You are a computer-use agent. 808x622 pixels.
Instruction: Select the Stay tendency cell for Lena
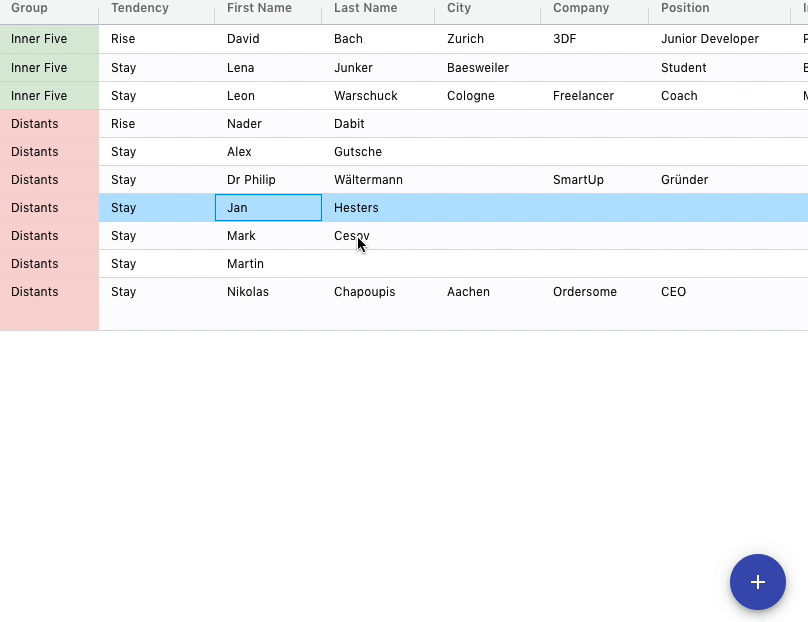157,68
